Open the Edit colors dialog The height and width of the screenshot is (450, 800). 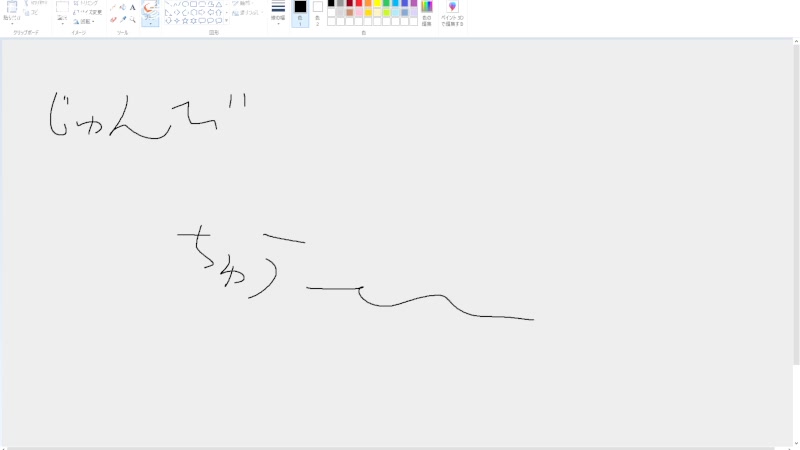click(427, 12)
